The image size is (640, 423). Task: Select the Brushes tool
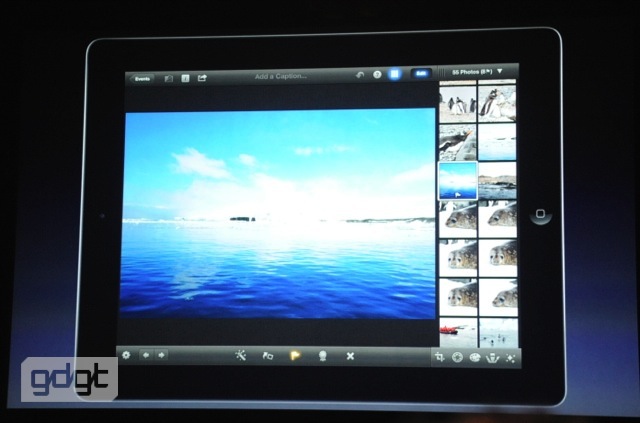492,357
